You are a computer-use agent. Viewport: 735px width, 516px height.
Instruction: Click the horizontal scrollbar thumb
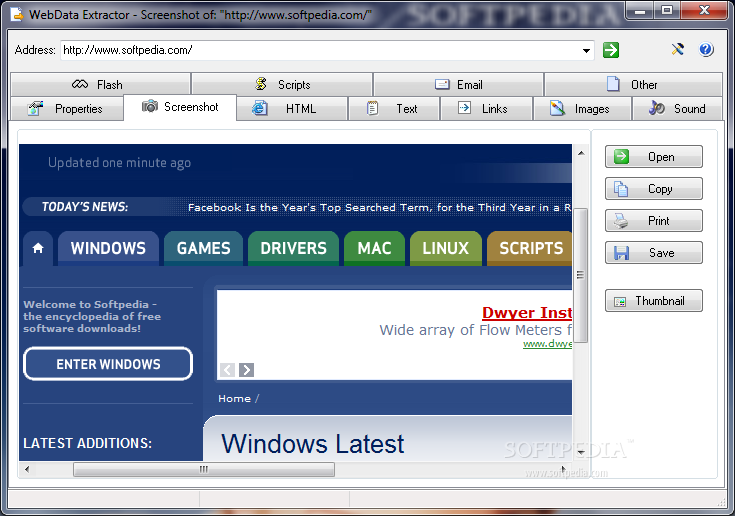pos(204,469)
